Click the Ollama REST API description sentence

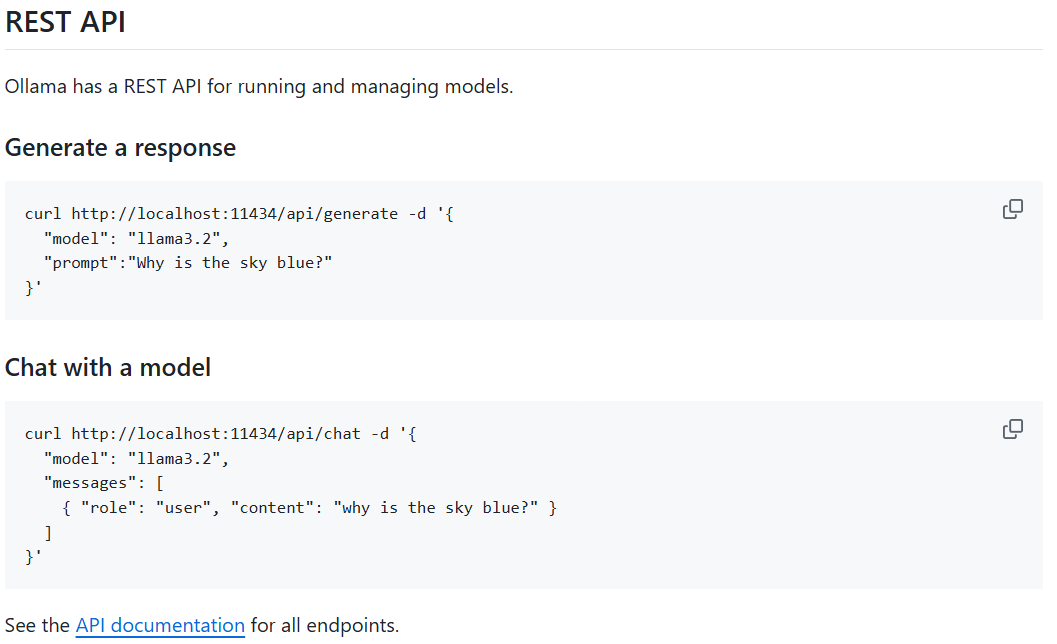pyautogui.click(x=258, y=86)
